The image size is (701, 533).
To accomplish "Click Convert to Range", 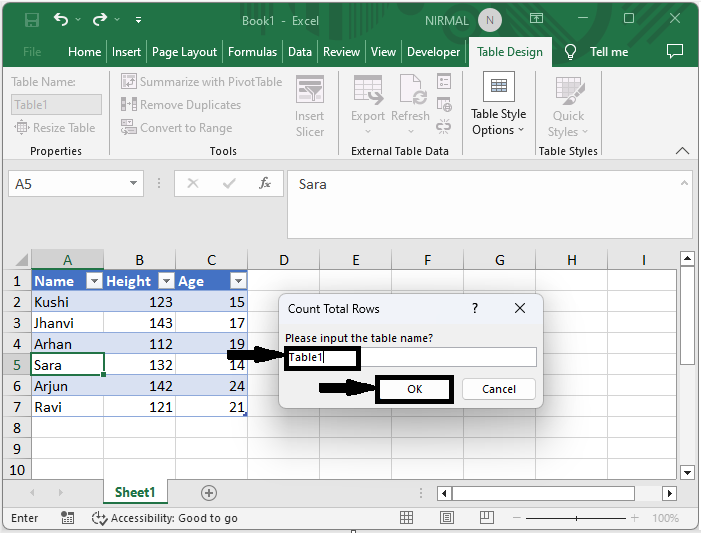I will click(x=177, y=128).
